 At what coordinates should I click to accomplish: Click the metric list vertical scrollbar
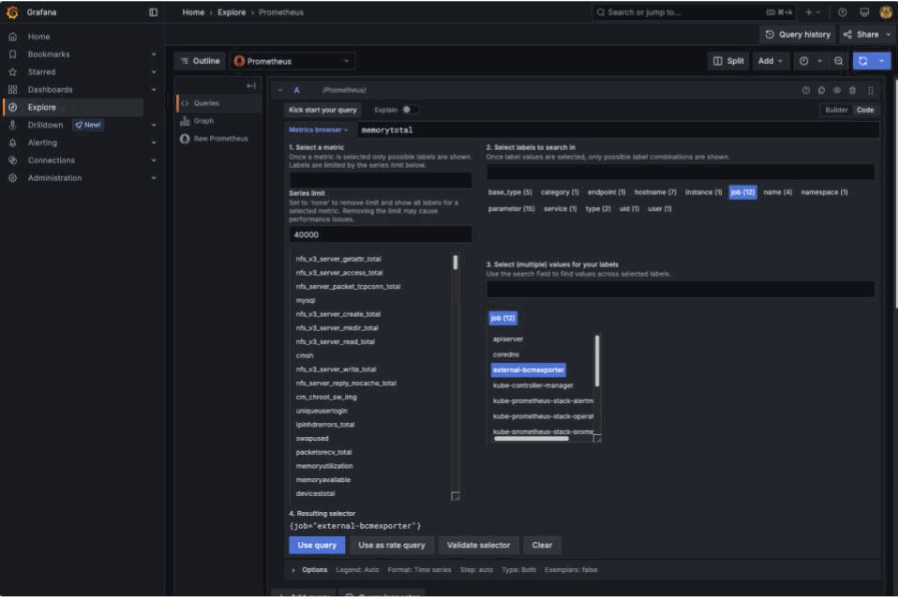455,263
